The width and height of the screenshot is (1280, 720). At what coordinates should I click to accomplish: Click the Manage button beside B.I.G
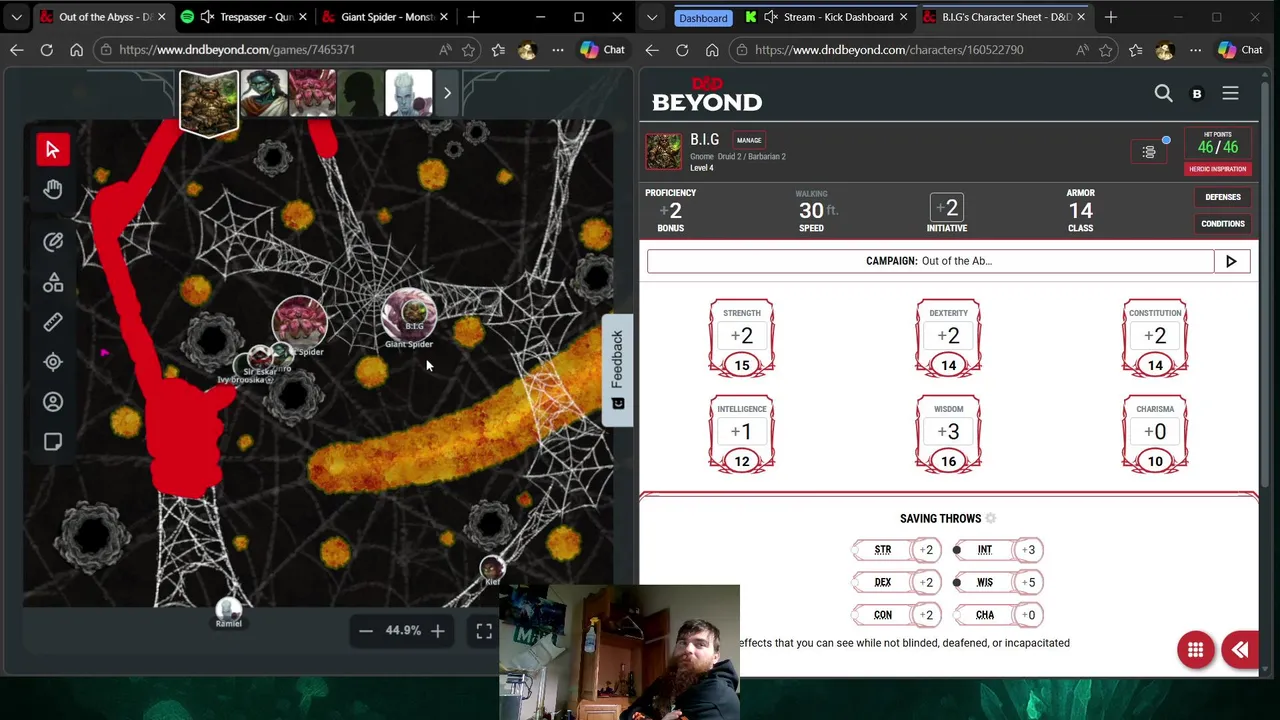(749, 140)
